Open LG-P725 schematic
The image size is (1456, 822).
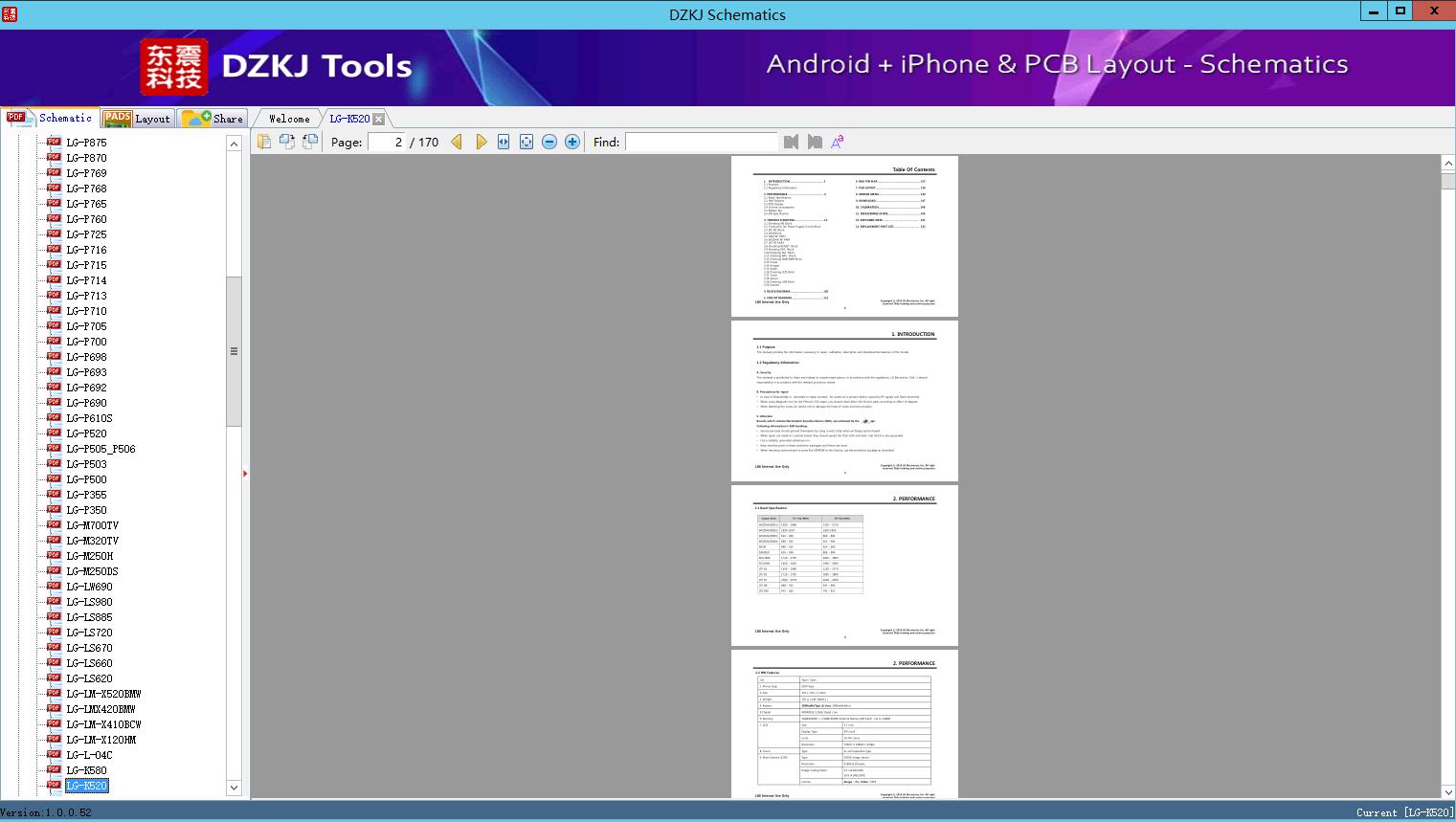[86, 234]
